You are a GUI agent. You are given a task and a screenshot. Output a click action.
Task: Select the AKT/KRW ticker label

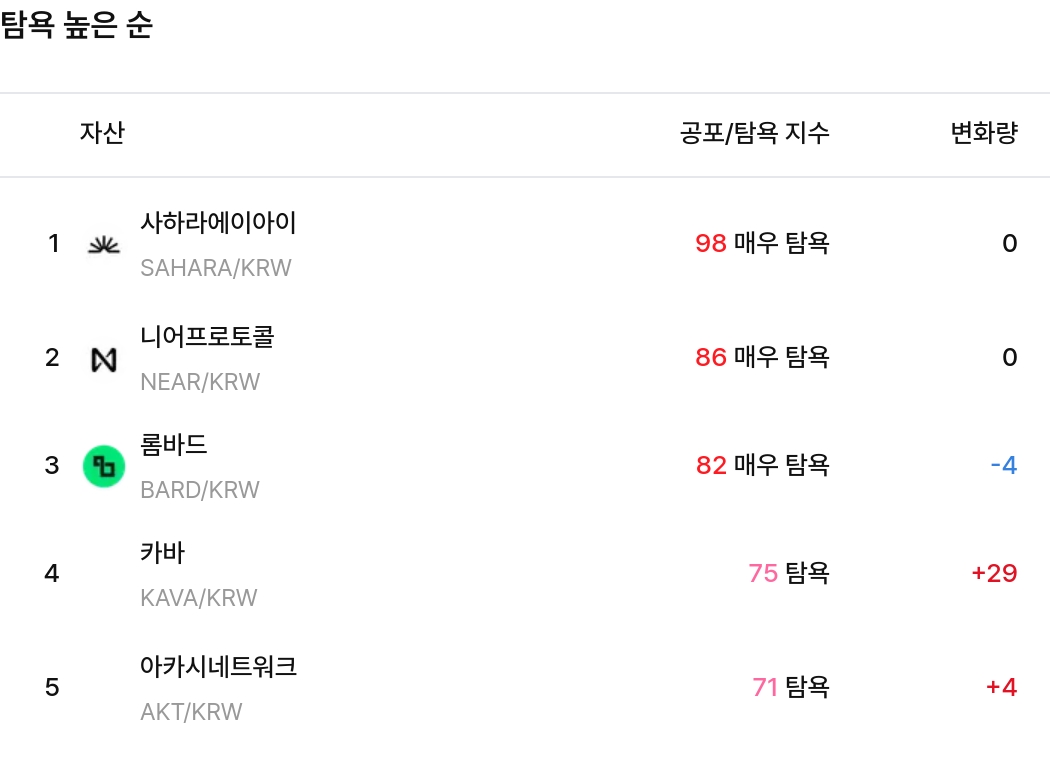click(x=191, y=712)
